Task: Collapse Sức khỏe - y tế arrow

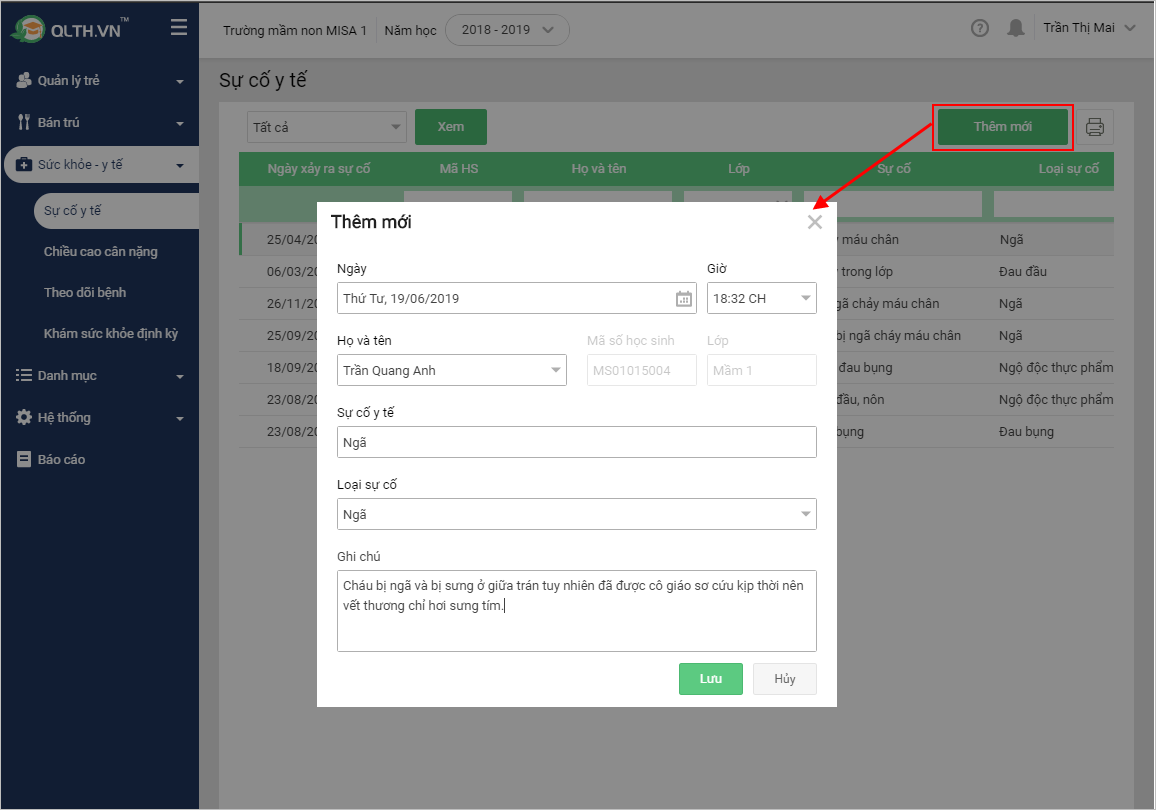Action: [x=180, y=166]
